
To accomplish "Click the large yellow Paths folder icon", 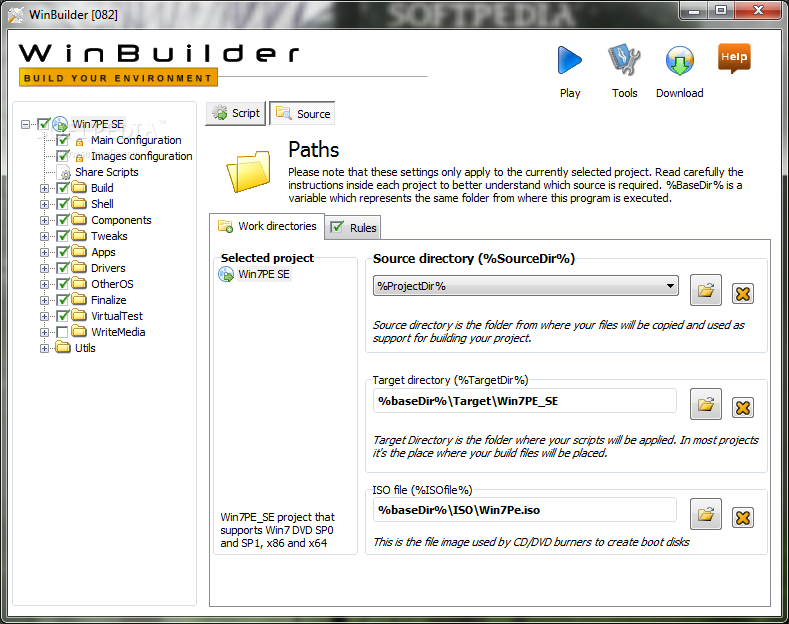I will [x=248, y=171].
